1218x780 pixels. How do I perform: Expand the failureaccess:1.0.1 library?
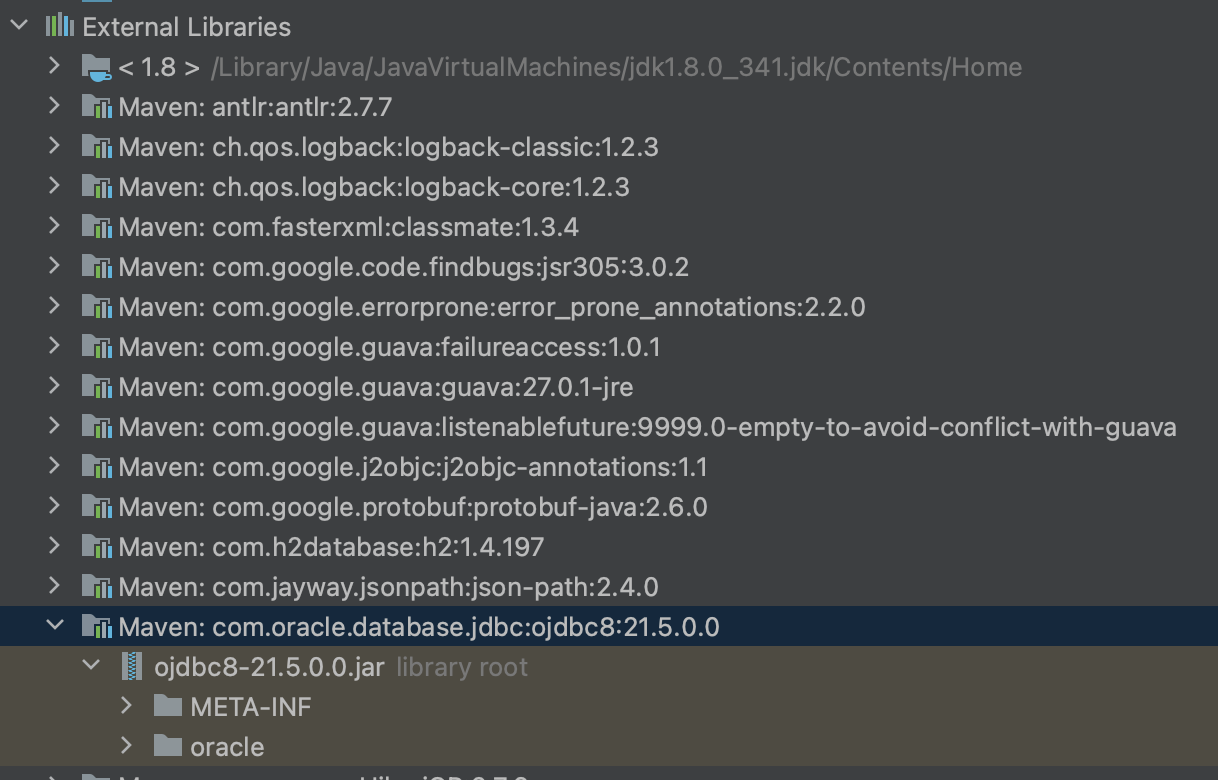(55, 346)
